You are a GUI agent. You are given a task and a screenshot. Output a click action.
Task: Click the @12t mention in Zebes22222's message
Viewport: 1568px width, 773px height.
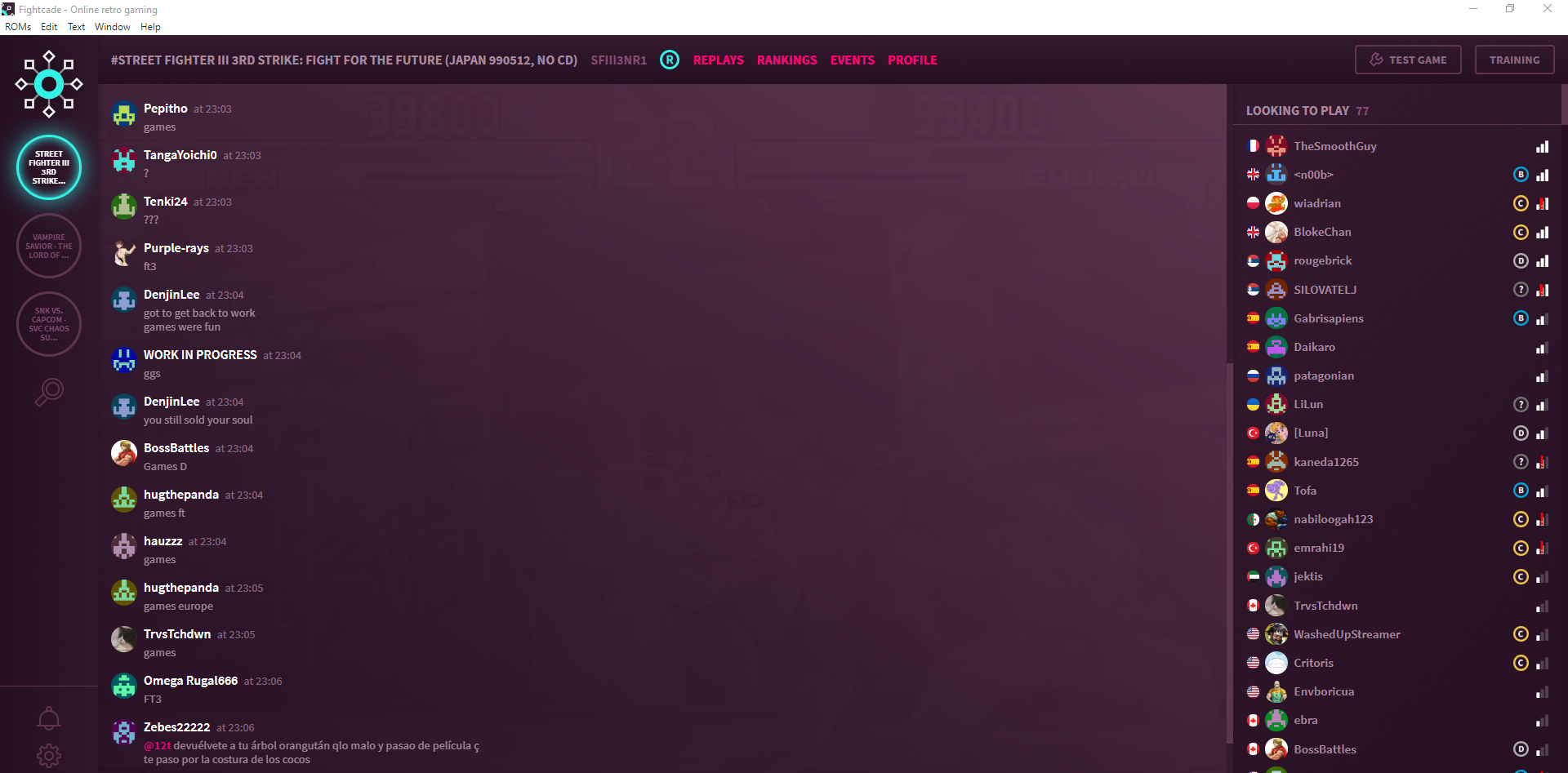pos(158,746)
